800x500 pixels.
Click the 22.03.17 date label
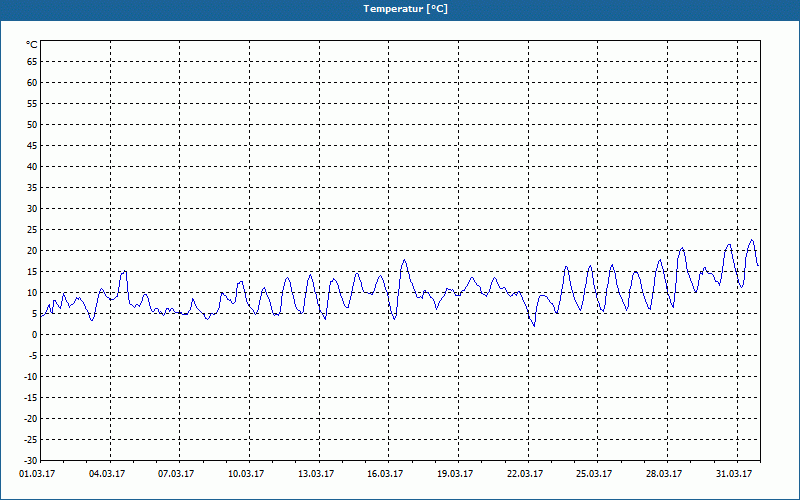tap(525, 474)
